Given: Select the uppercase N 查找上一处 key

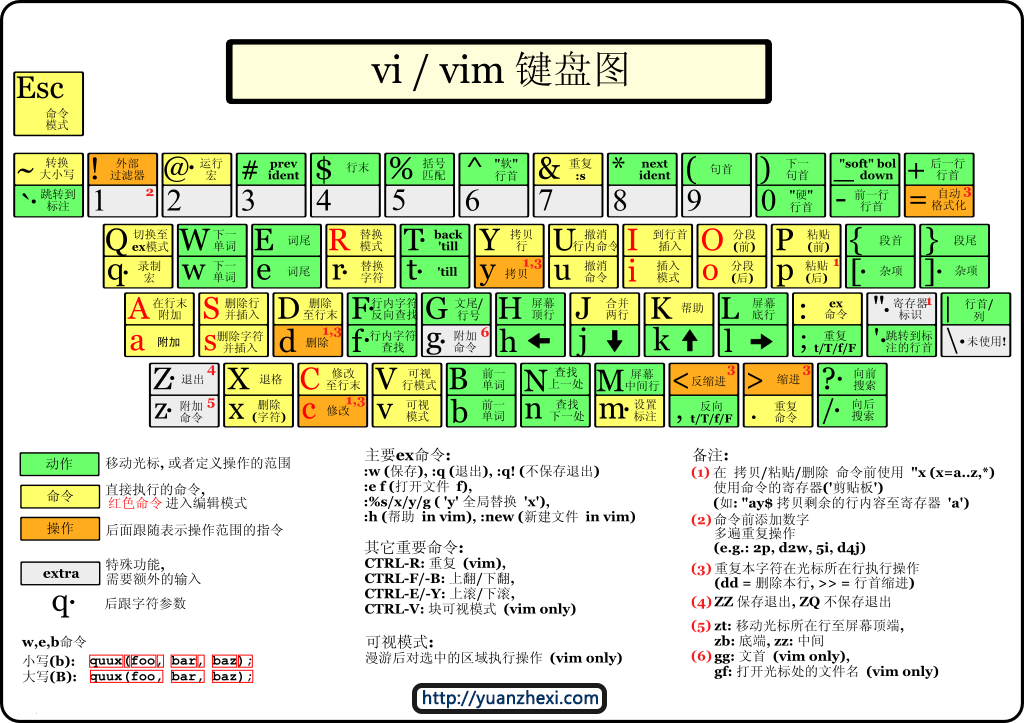Looking at the screenshot, I should tap(555, 379).
